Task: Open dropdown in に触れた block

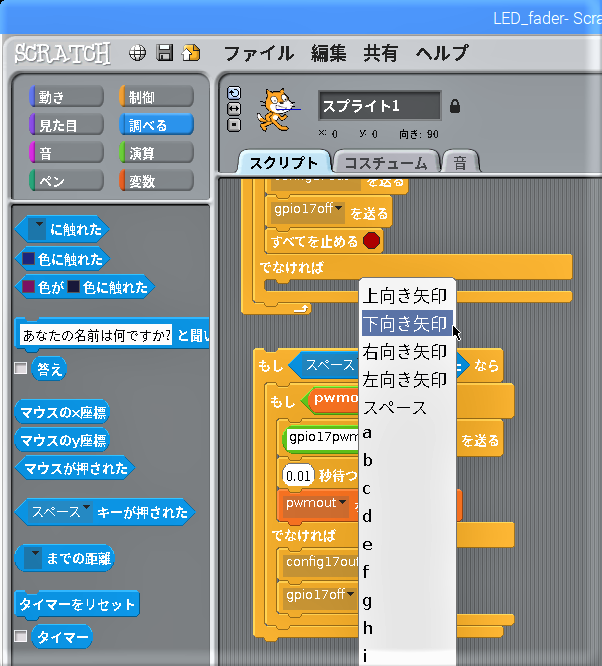Action: click(37, 229)
